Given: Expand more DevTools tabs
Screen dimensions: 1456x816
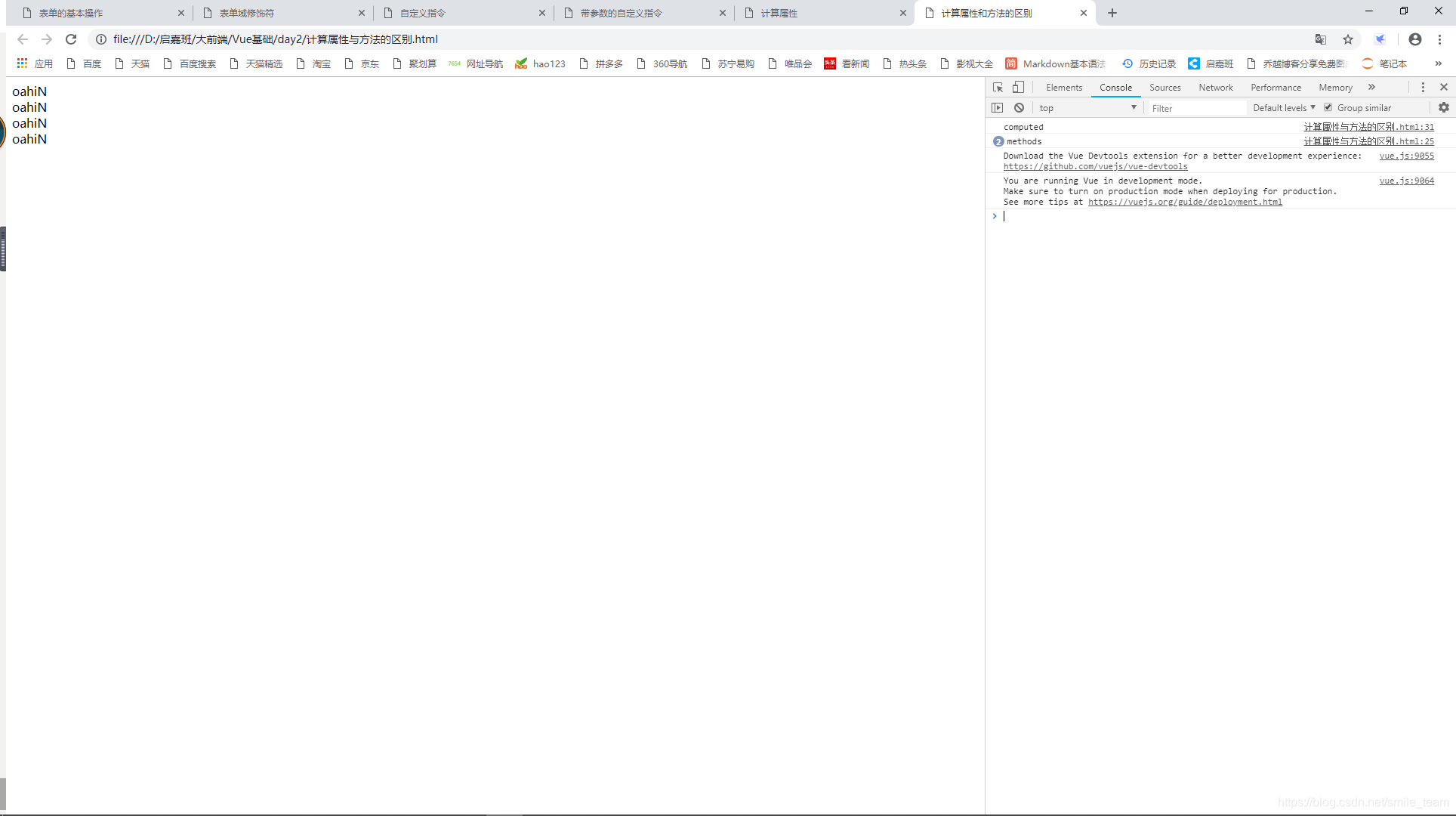Looking at the screenshot, I should [1372, 88].
